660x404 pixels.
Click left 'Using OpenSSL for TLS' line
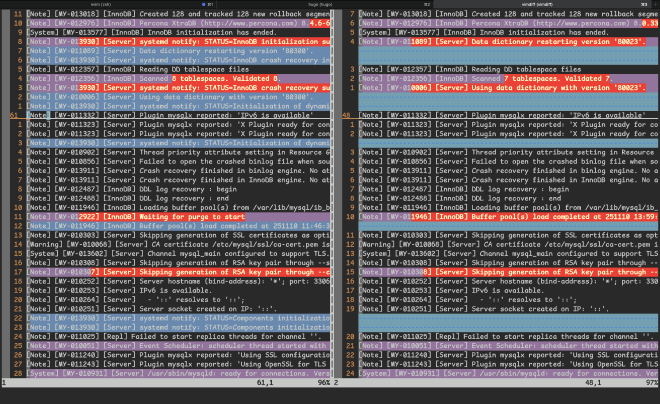tap(178, 365)
